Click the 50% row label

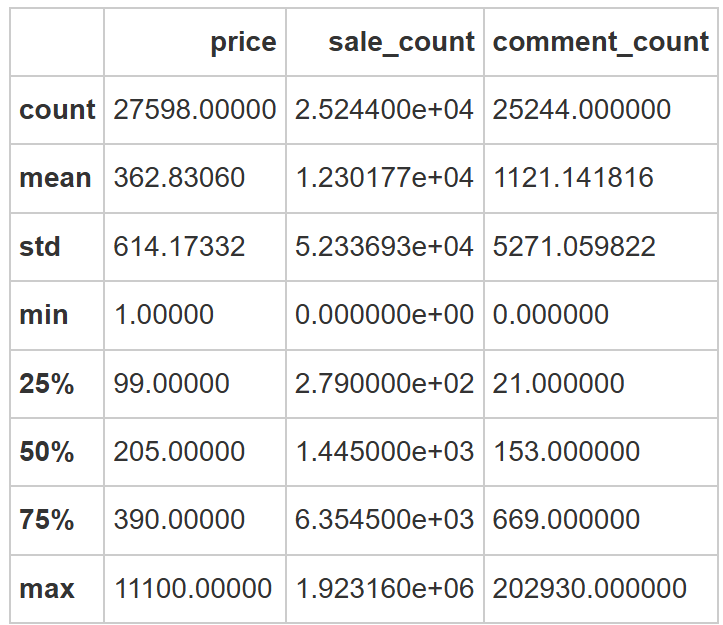pos(47,451)
